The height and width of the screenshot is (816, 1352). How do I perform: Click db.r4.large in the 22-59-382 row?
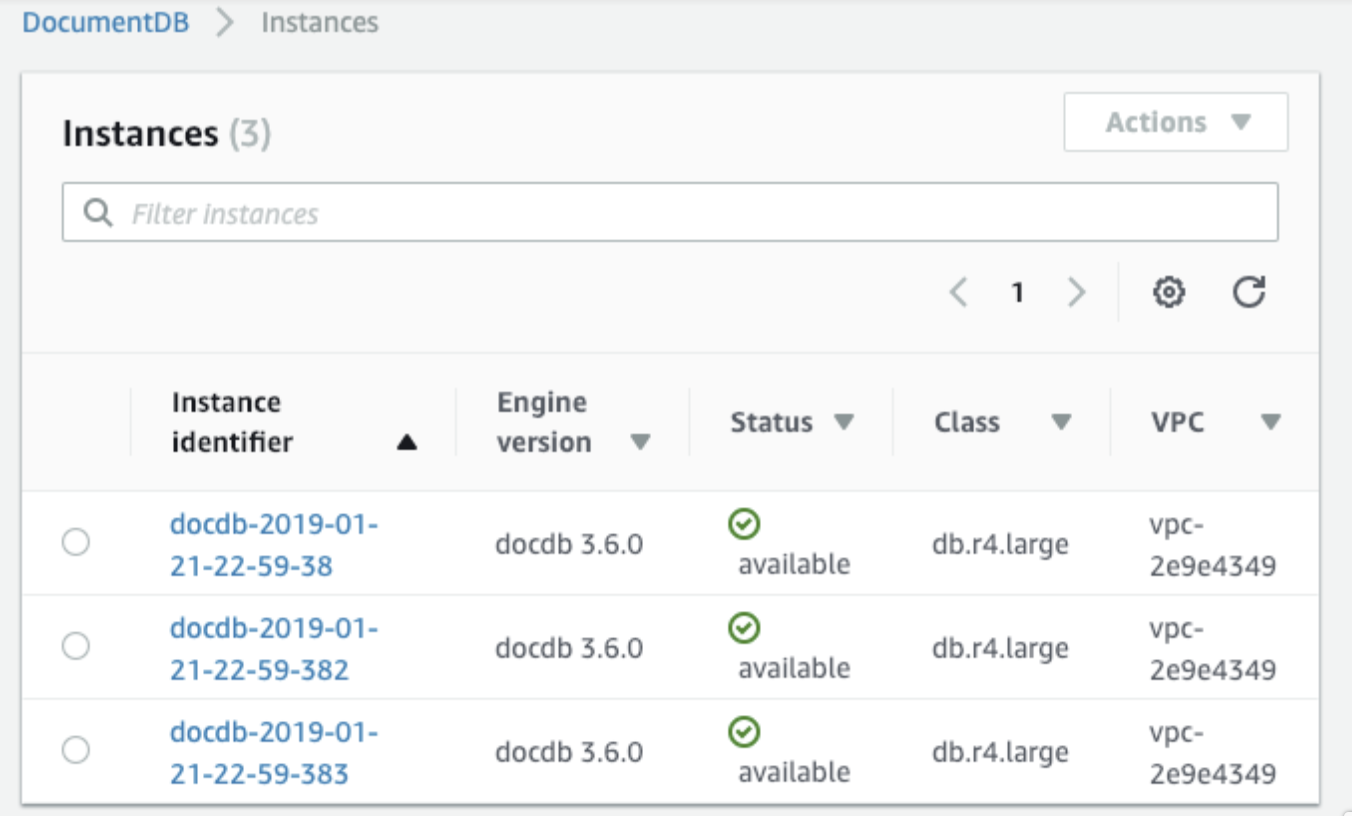[1000, 649]
